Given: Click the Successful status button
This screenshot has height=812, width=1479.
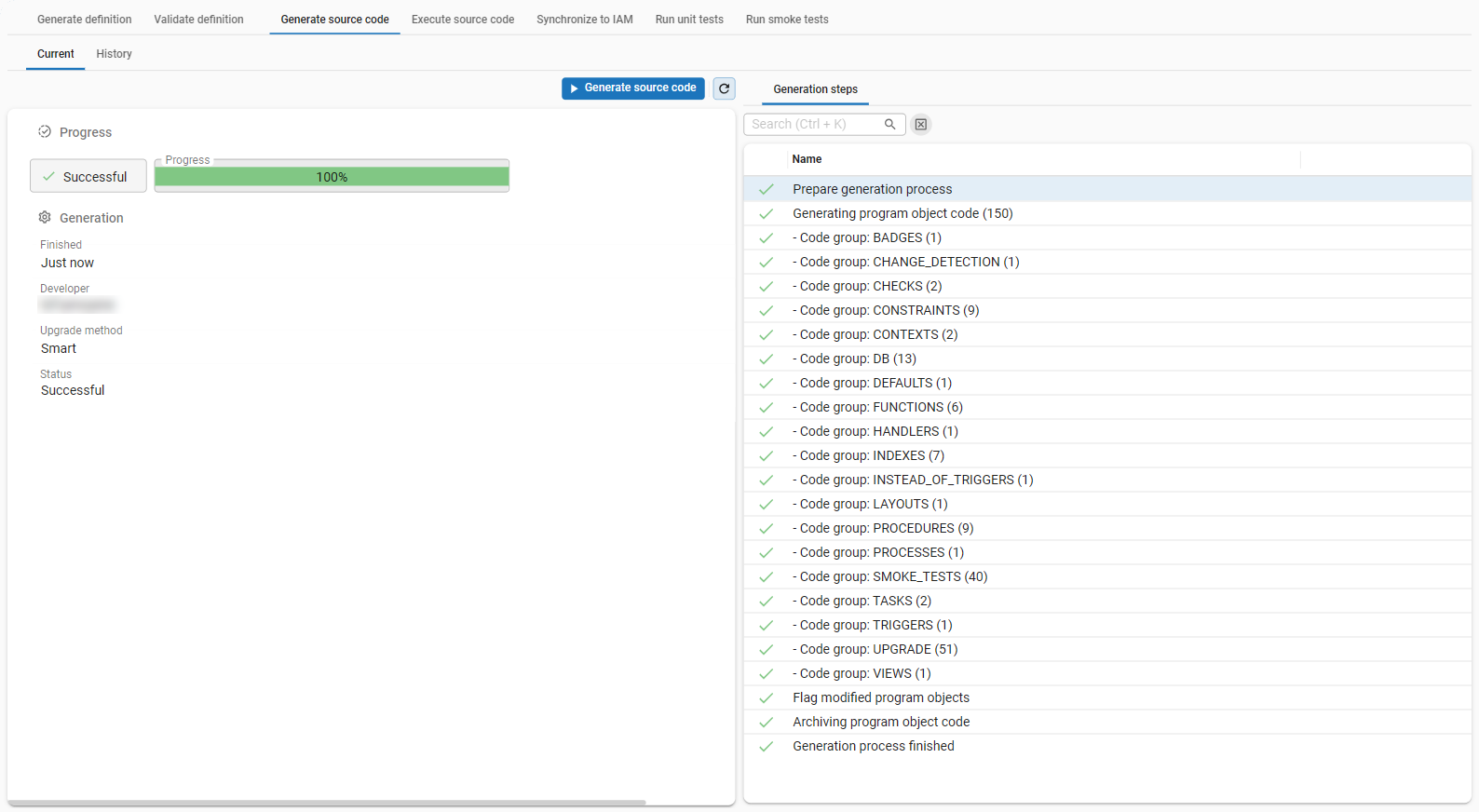Looking at the screenshot, I should 88,176.
